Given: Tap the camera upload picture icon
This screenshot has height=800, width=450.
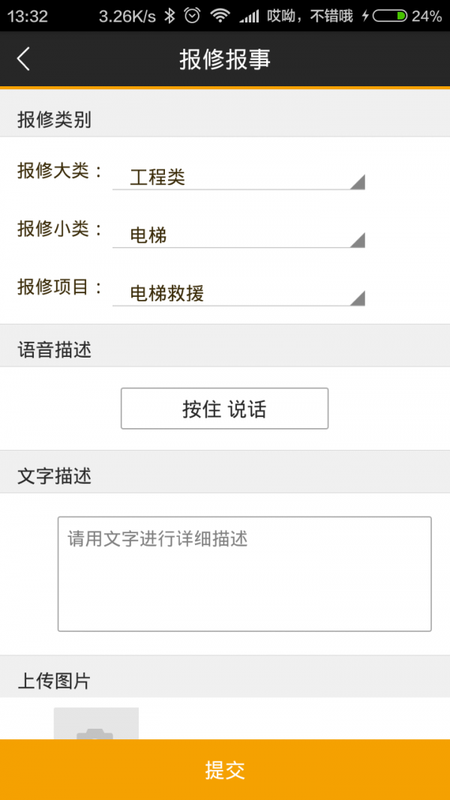Looking at the screenshot, I should (x=96, y=723).
